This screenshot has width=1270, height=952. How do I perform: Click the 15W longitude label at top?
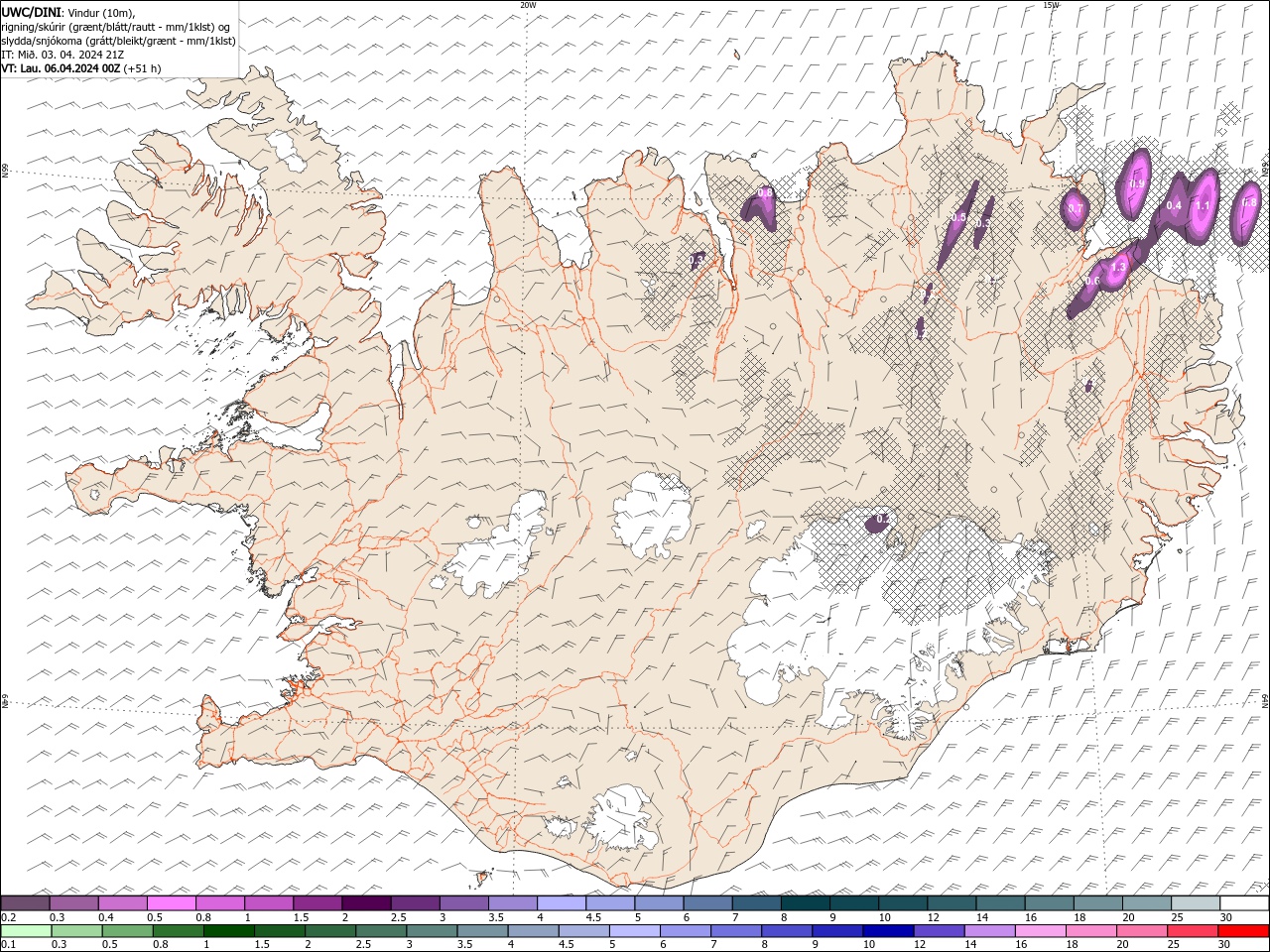click(x=1052, y=5)
